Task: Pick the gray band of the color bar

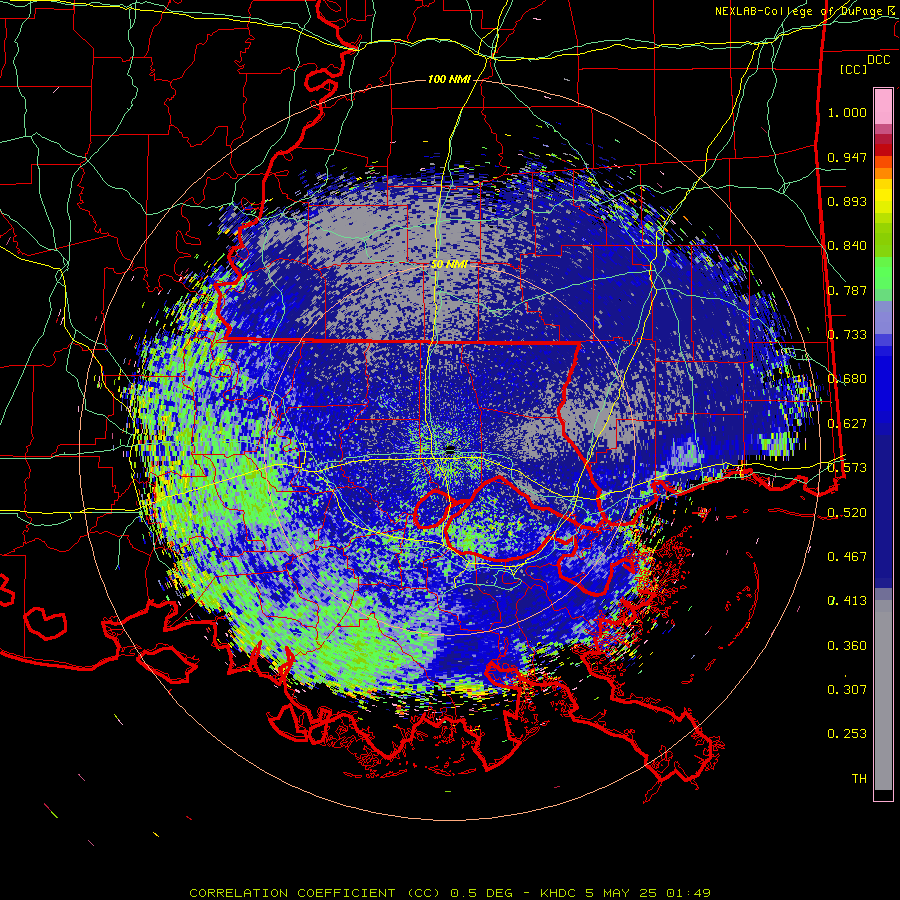Action: coord(883,695)
